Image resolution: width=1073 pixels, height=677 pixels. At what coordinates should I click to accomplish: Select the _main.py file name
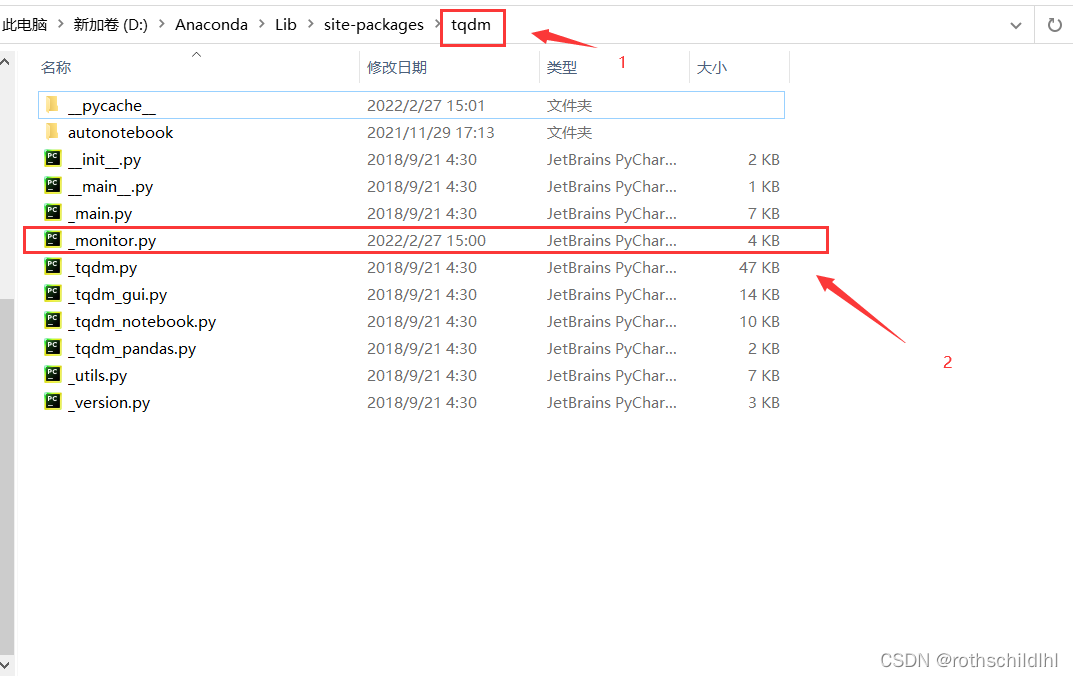pyautogui.click(x=100, y=214)
